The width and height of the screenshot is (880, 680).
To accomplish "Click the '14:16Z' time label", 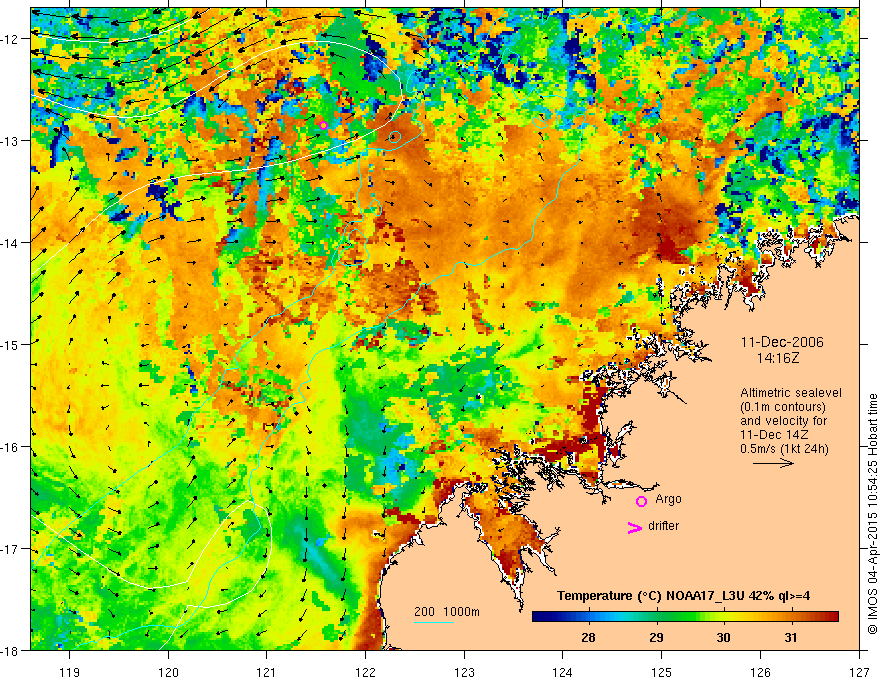I will click(777, 357).
